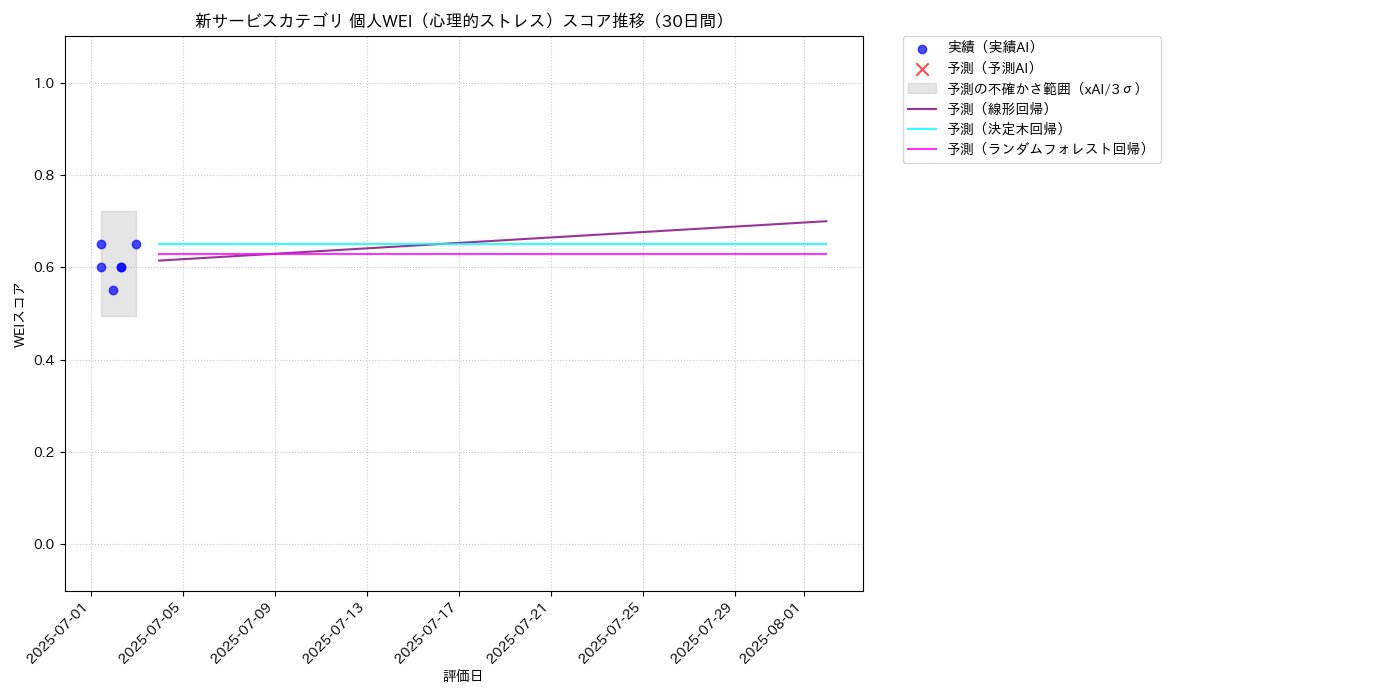Screen dimensions: 1400x700
Task: Click the rightmost blue data point at 0.65
Action: click(136, 244)
